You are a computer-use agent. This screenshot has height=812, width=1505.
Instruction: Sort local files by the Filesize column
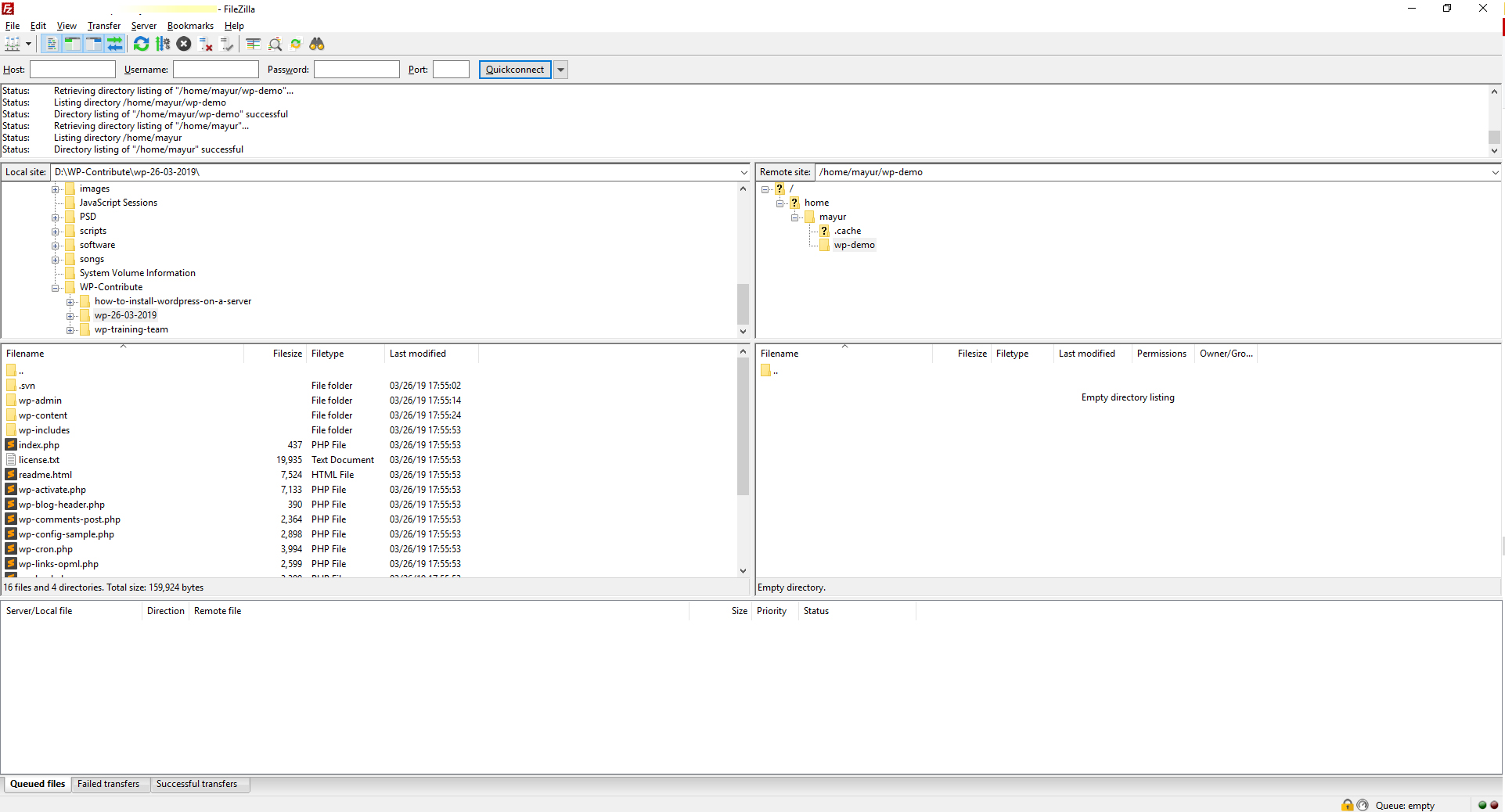pyautogui.click(x=275, y=354)
